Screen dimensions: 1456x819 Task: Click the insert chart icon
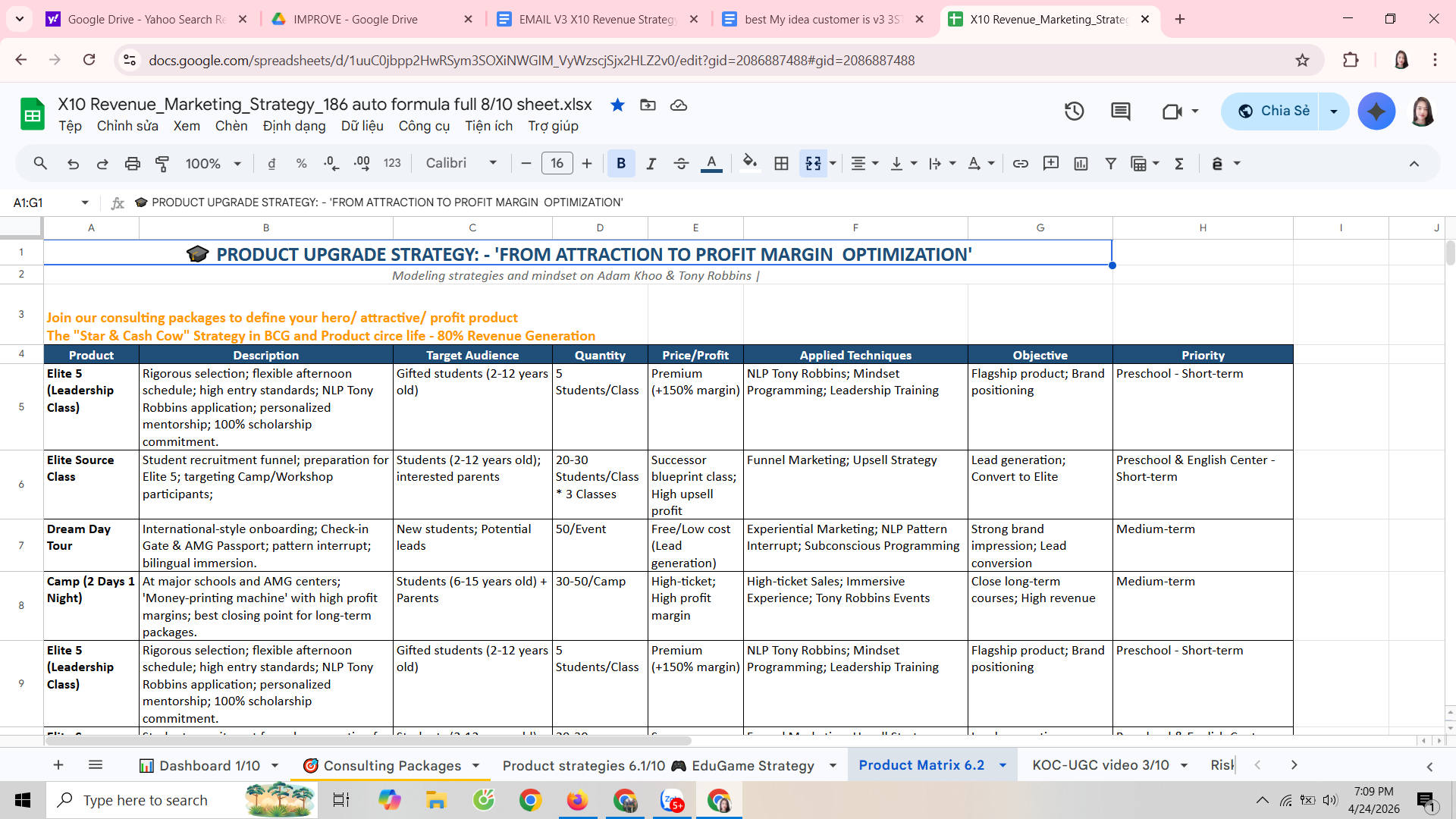(1081, 163)
